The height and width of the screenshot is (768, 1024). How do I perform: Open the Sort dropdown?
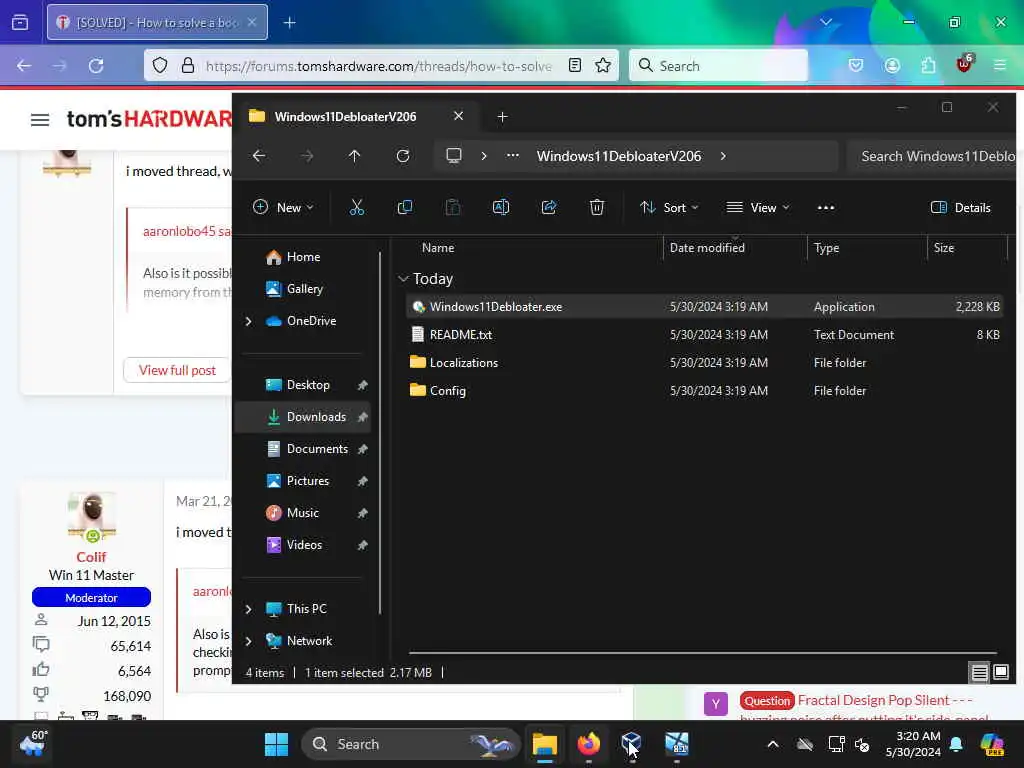tap(669, 208)
